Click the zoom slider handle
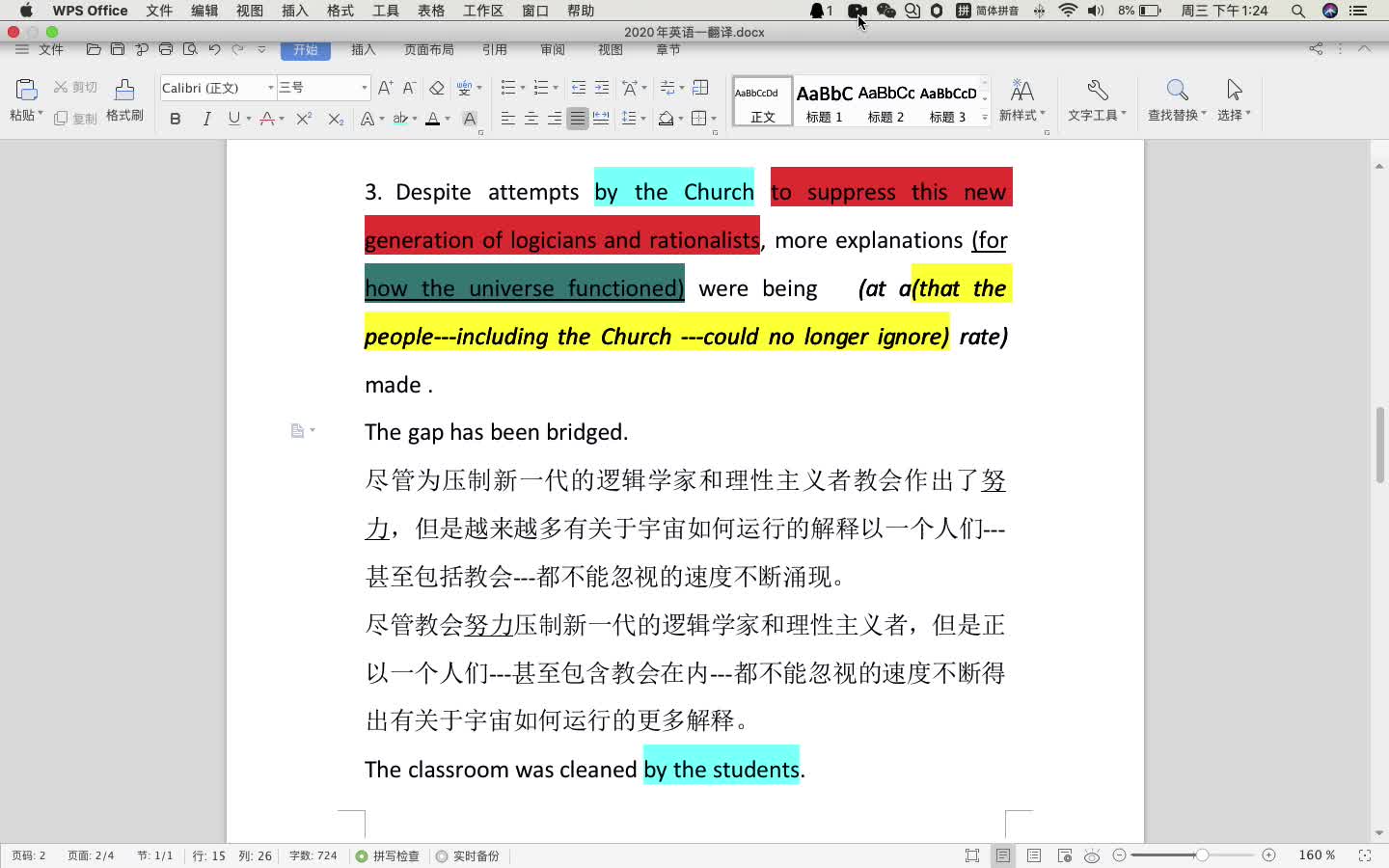 [x=1201, y=855]
